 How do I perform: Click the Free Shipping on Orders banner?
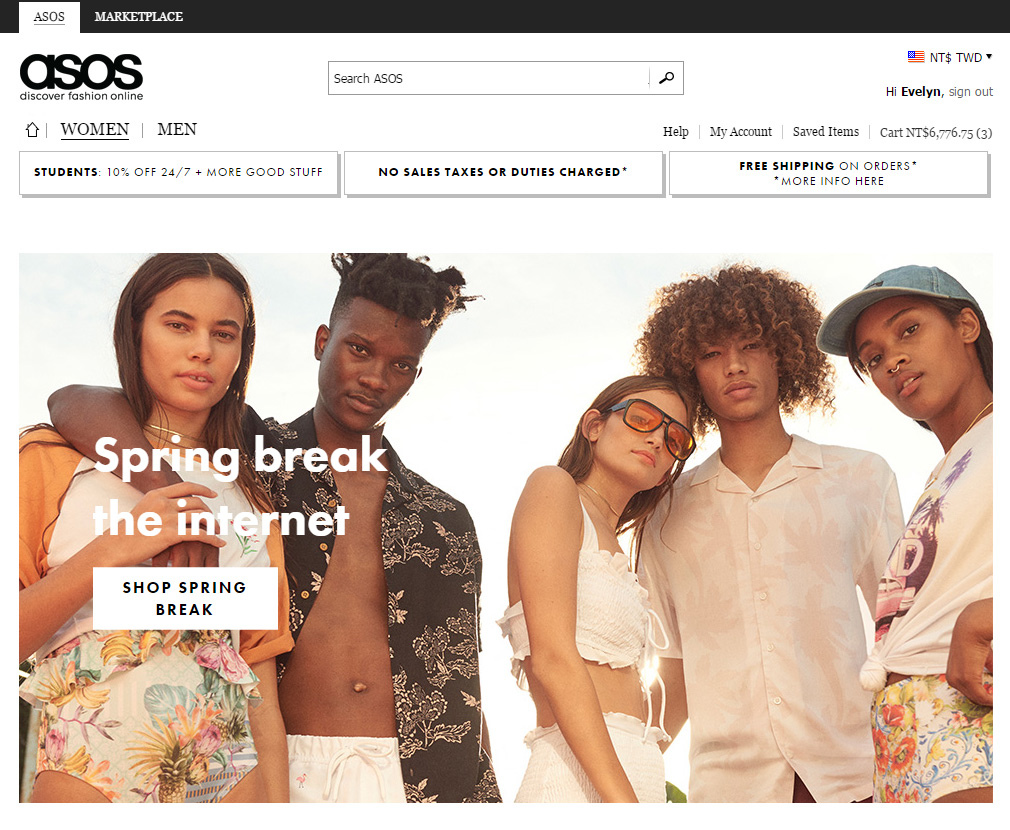coord(828,173)
